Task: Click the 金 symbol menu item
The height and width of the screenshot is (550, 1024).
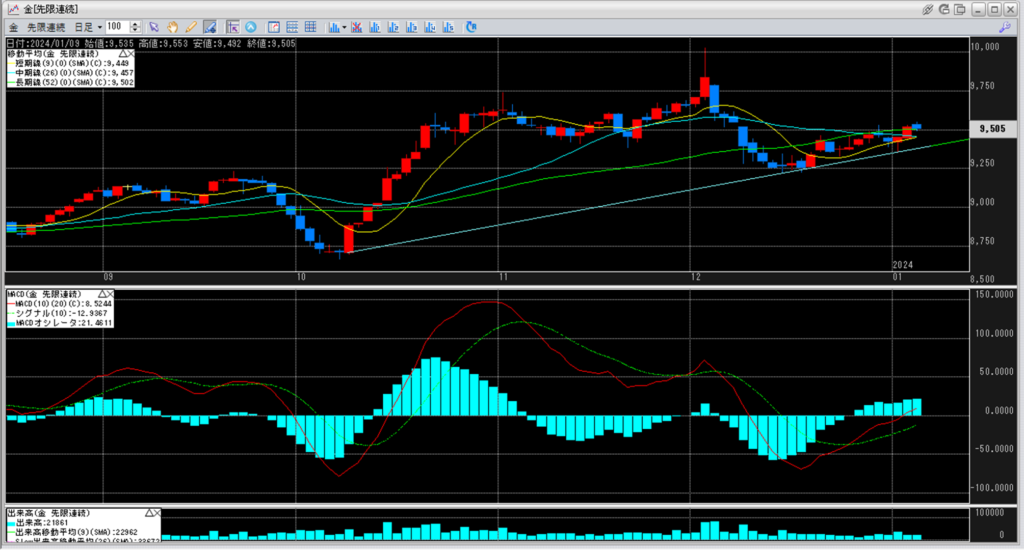Action: click(x=13, y=25)
